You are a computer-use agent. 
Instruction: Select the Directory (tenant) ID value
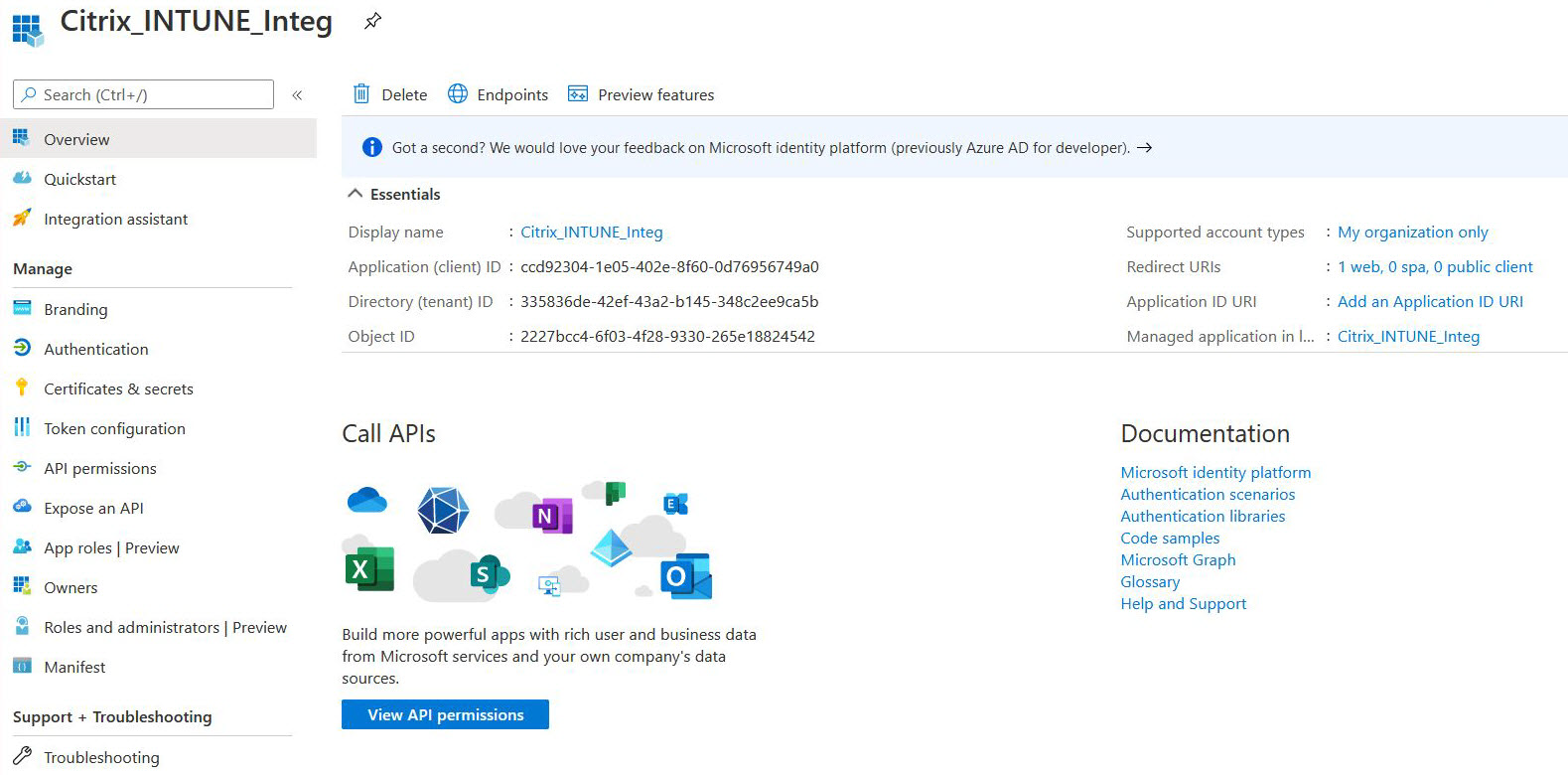[x=669, y=301]
